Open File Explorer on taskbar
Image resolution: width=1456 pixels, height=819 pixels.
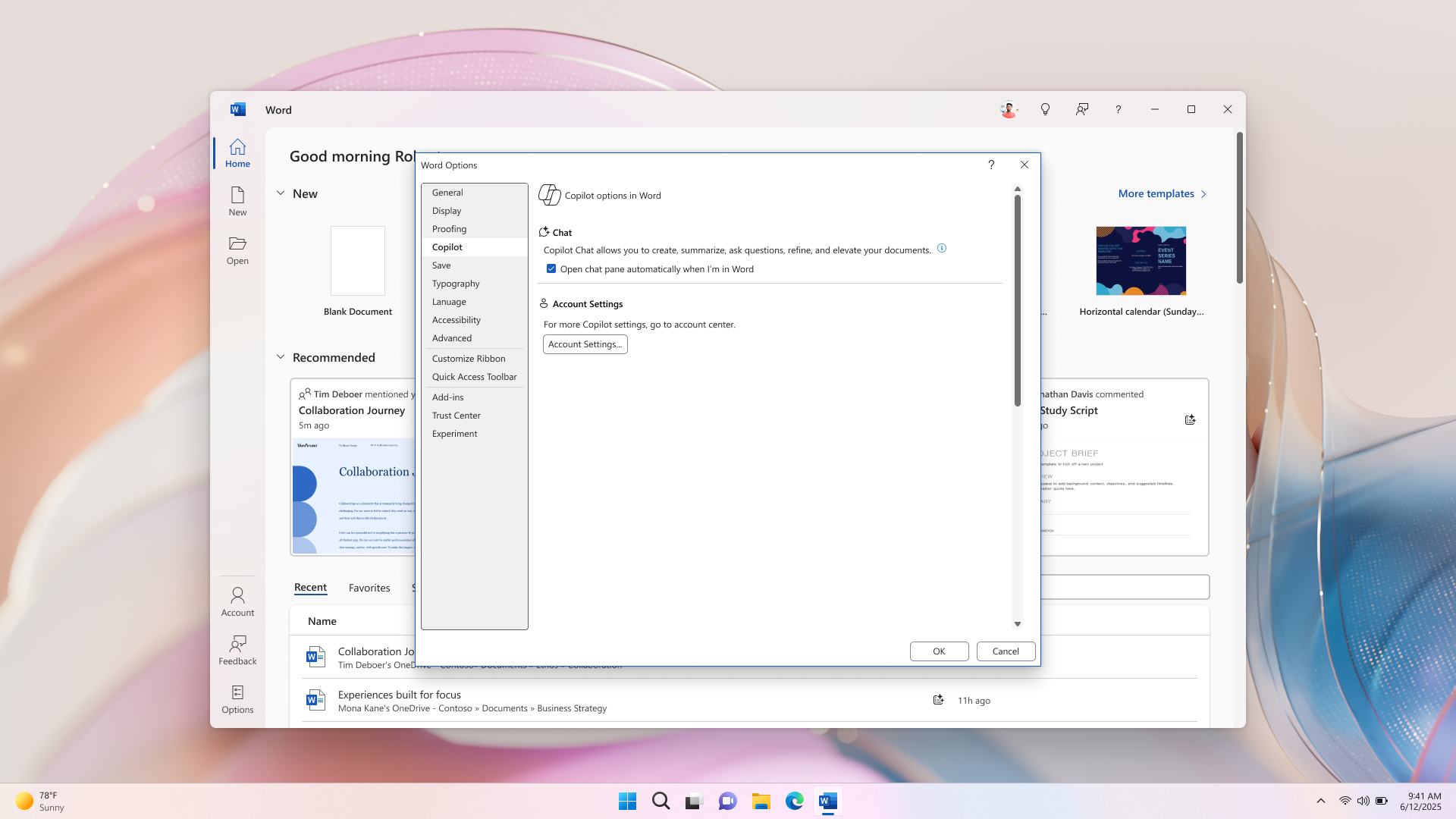[761, 801]
